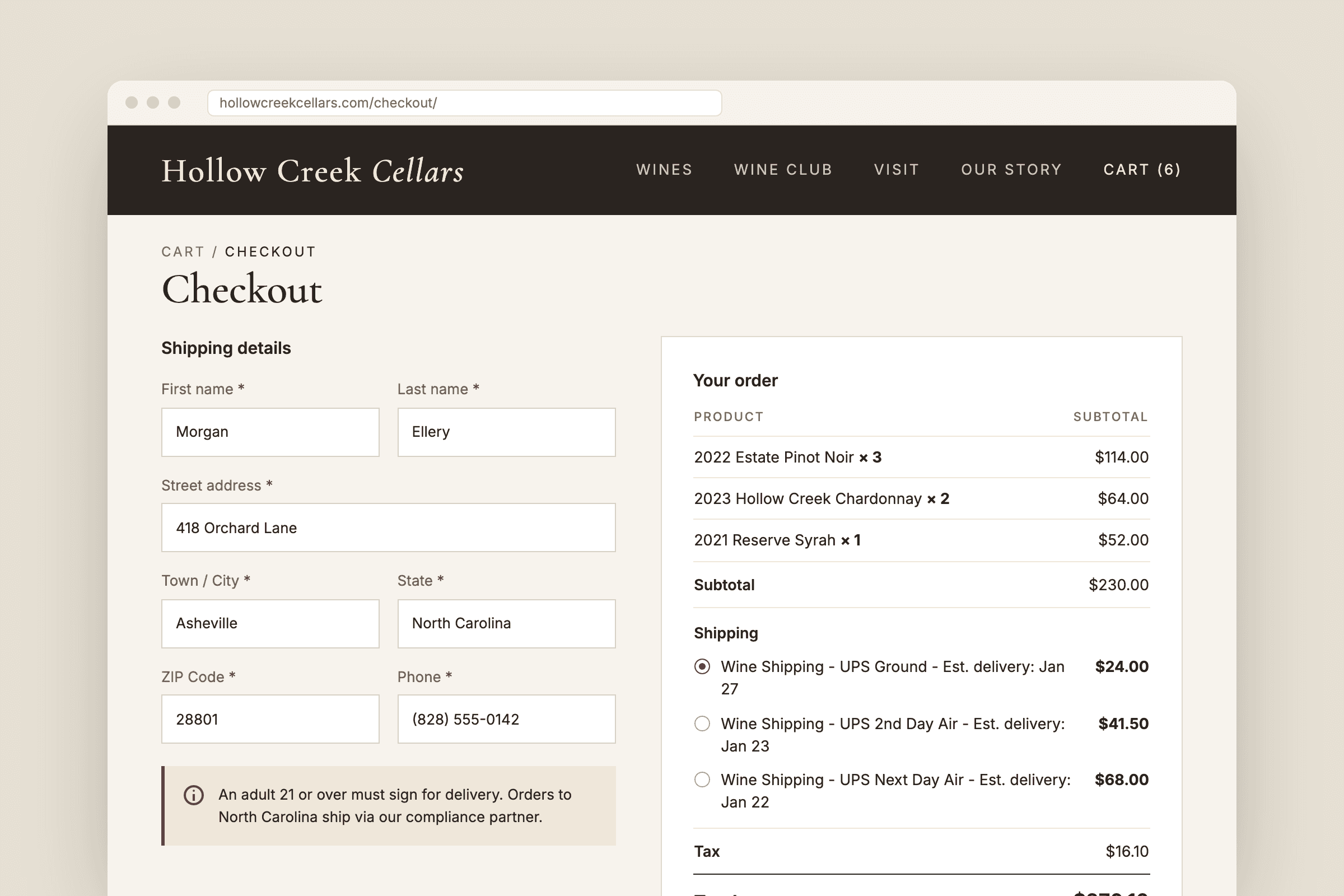1344x896 pixels.
Task: Go back to Cart via breadcrumb
Action: 183,252
